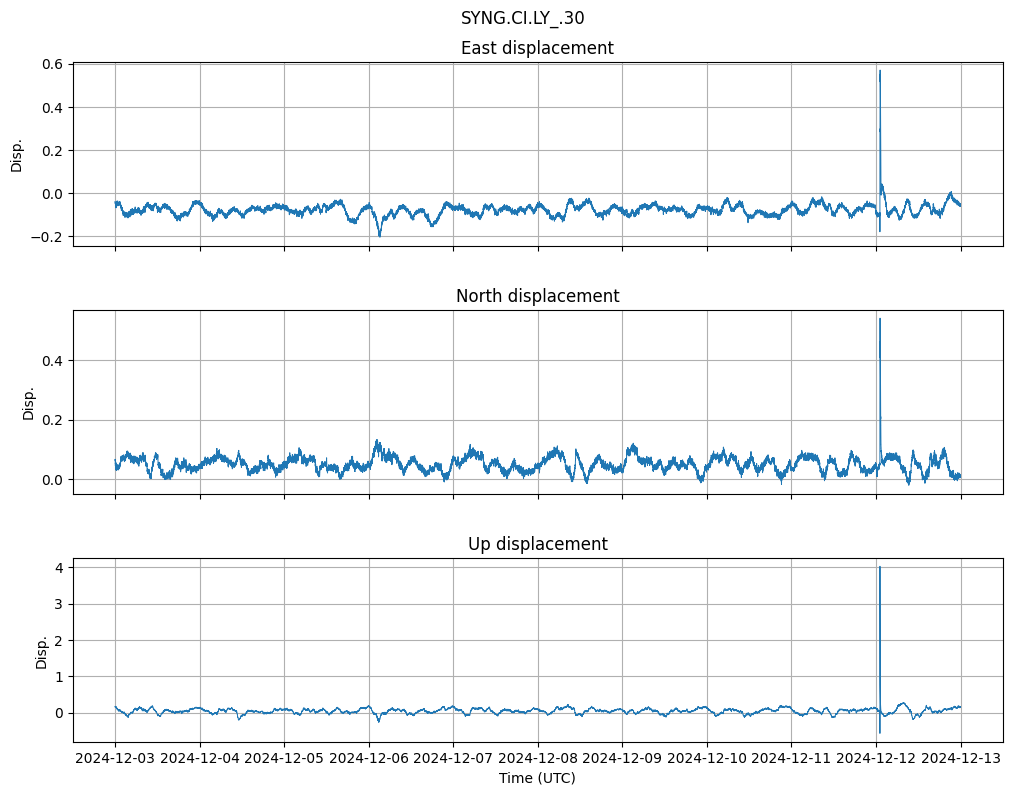Click the 0.6 tick on East y-axis
The height and width of the screenshot is (795, 1012).
52,64
